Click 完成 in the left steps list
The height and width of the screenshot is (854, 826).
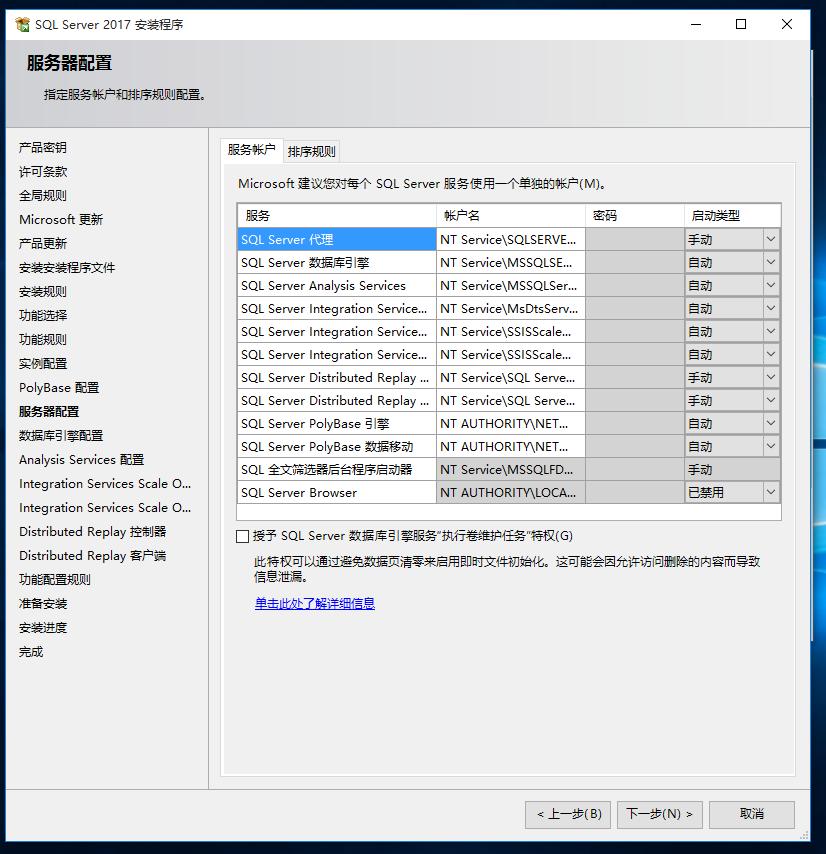pyautogui.click(x=30, y=651)
